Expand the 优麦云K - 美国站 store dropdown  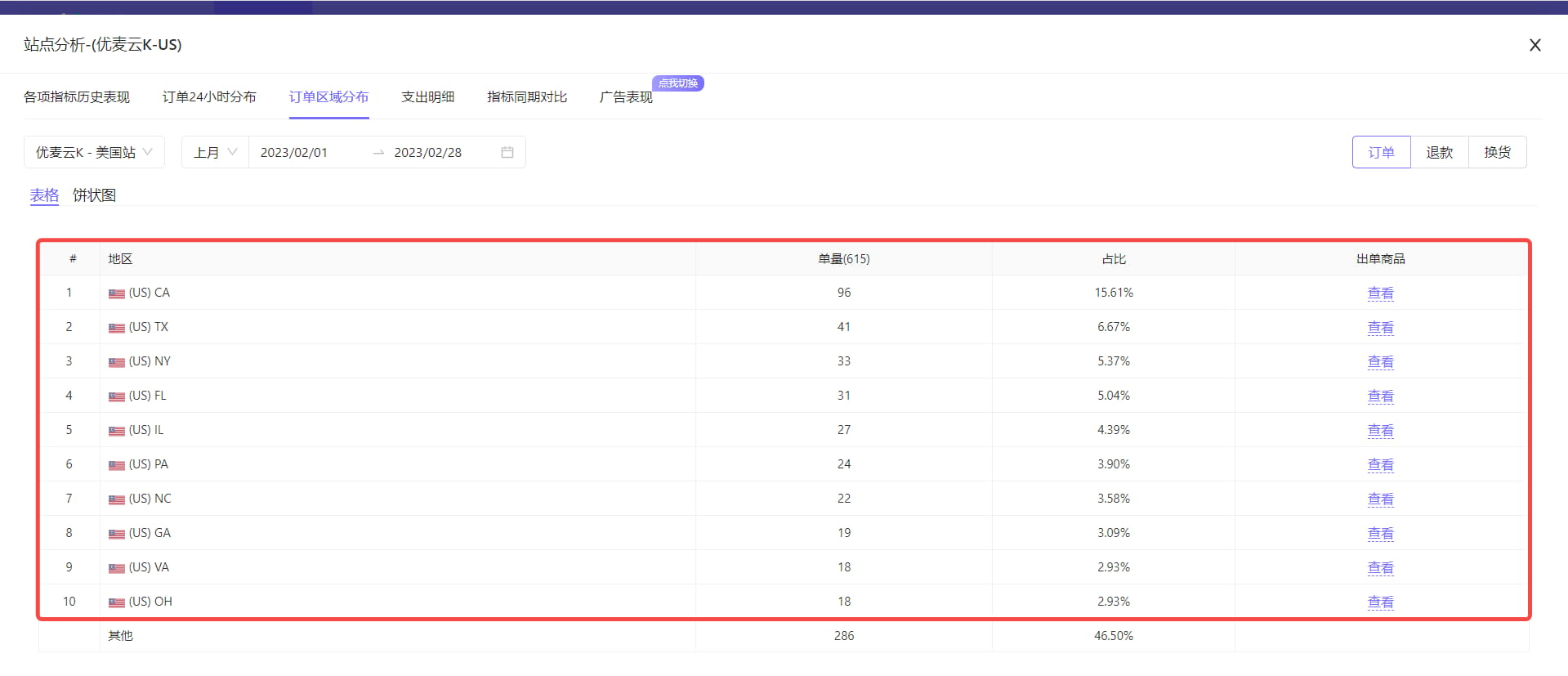(94, 152)
